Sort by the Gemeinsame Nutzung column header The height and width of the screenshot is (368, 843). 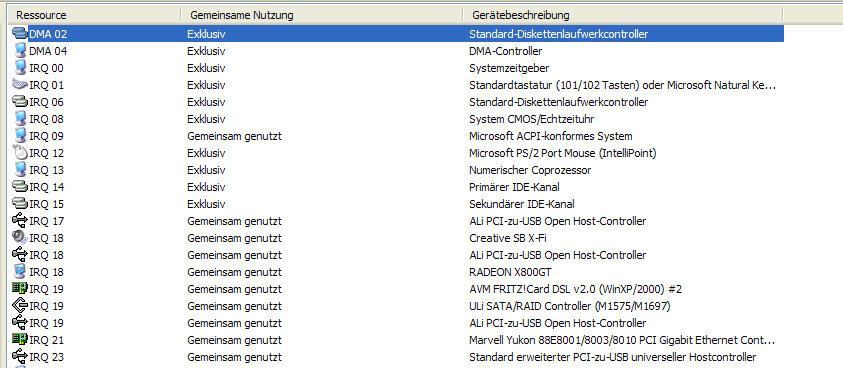tap(322, 15)
